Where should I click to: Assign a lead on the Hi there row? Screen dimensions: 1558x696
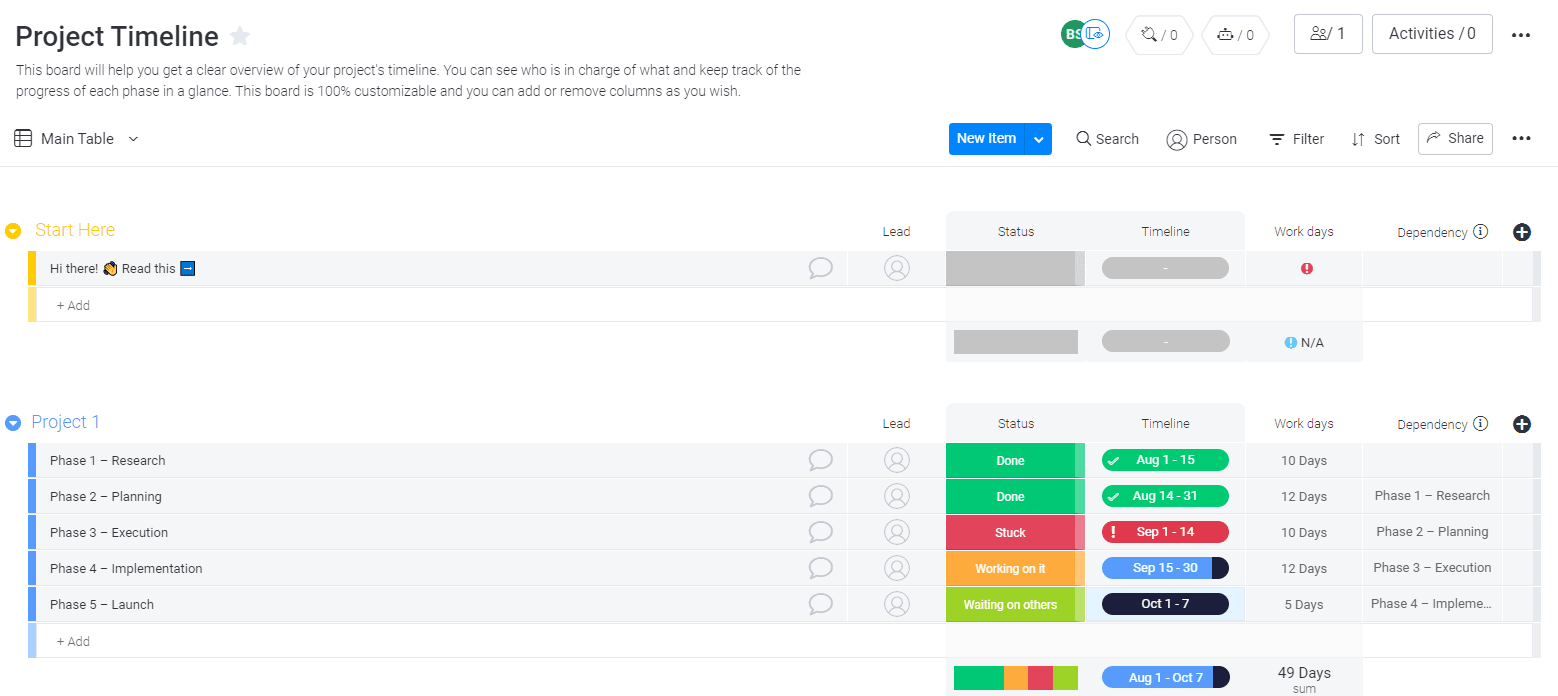[x=897, y=268]
